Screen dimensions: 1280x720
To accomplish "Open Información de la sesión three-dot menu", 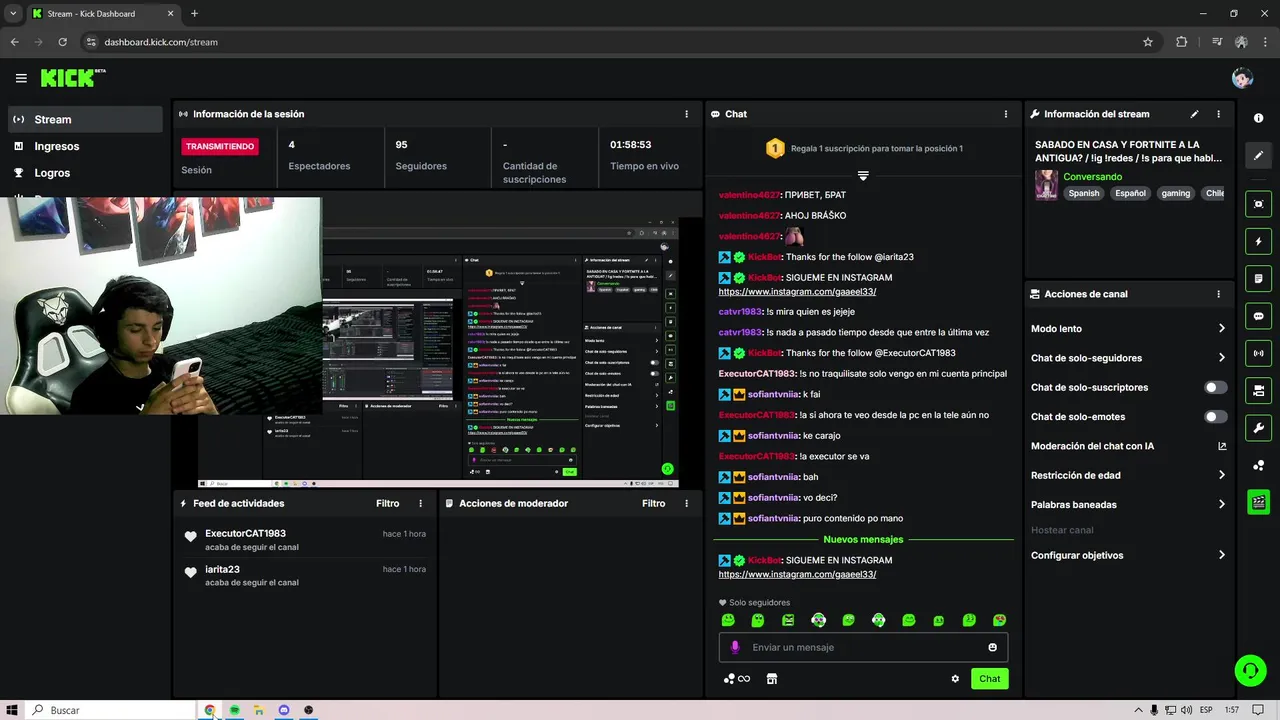I will [x=686, y=114].
